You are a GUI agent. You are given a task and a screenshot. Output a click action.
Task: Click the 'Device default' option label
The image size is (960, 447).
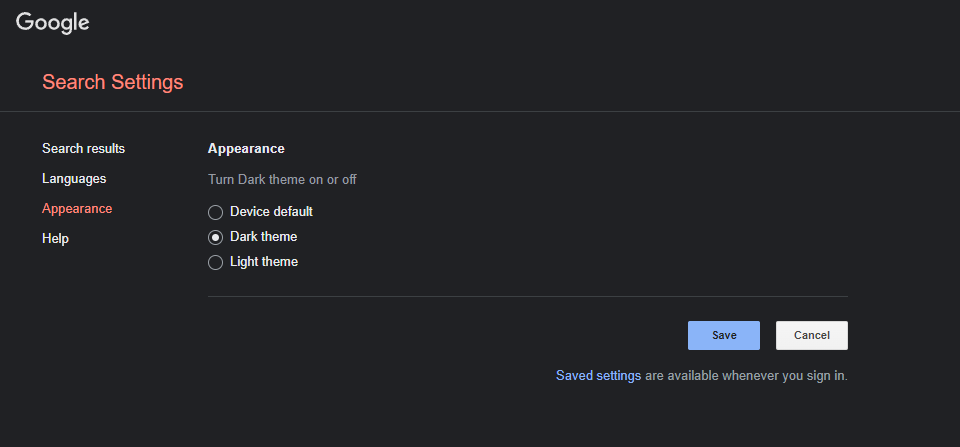click(271, 211)
